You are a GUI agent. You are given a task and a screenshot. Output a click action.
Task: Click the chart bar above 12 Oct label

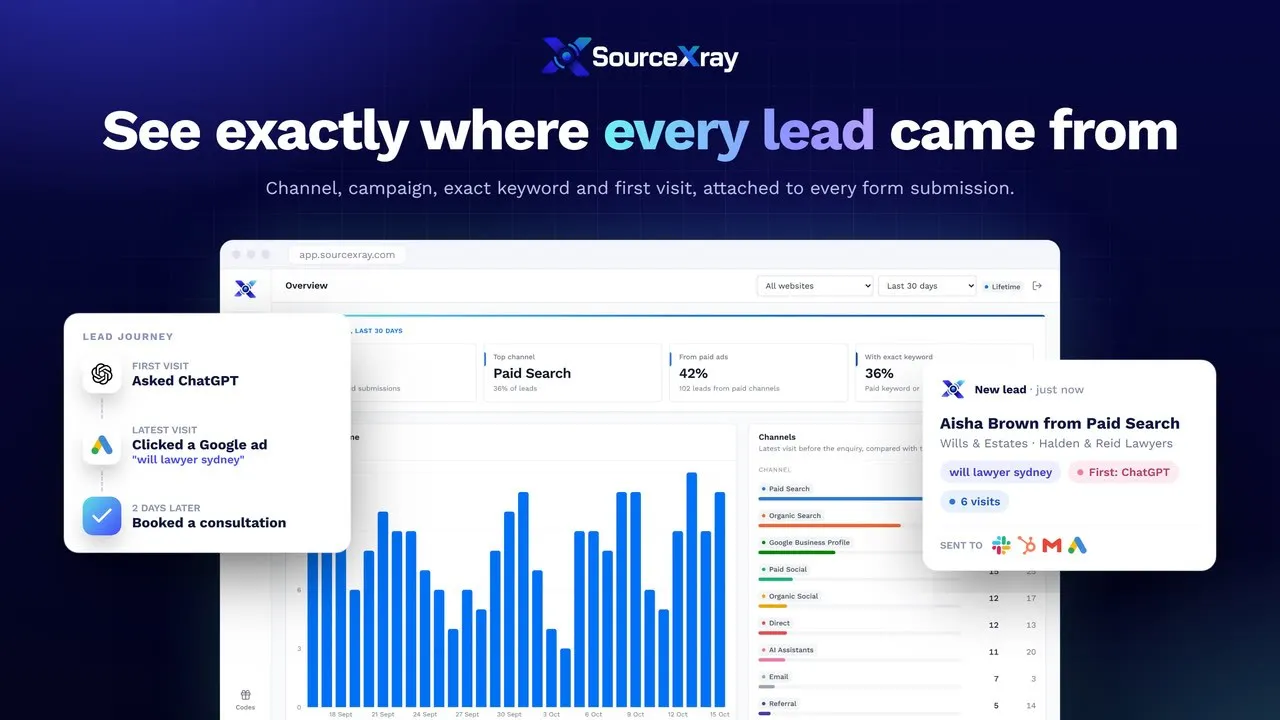(x=678, y=619)
